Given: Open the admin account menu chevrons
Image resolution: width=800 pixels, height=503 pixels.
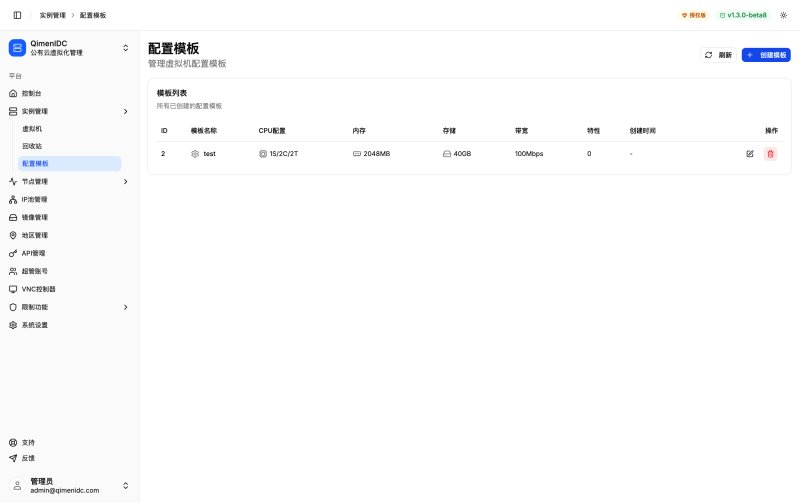Looking at the screenshot, I should coord(126,486).
